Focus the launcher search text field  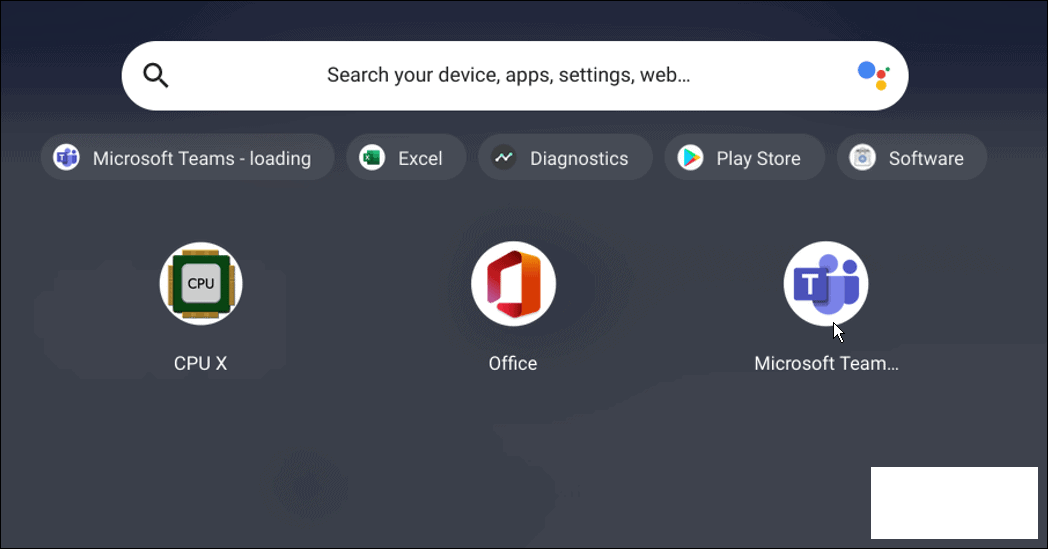click(x=515, y=76)
